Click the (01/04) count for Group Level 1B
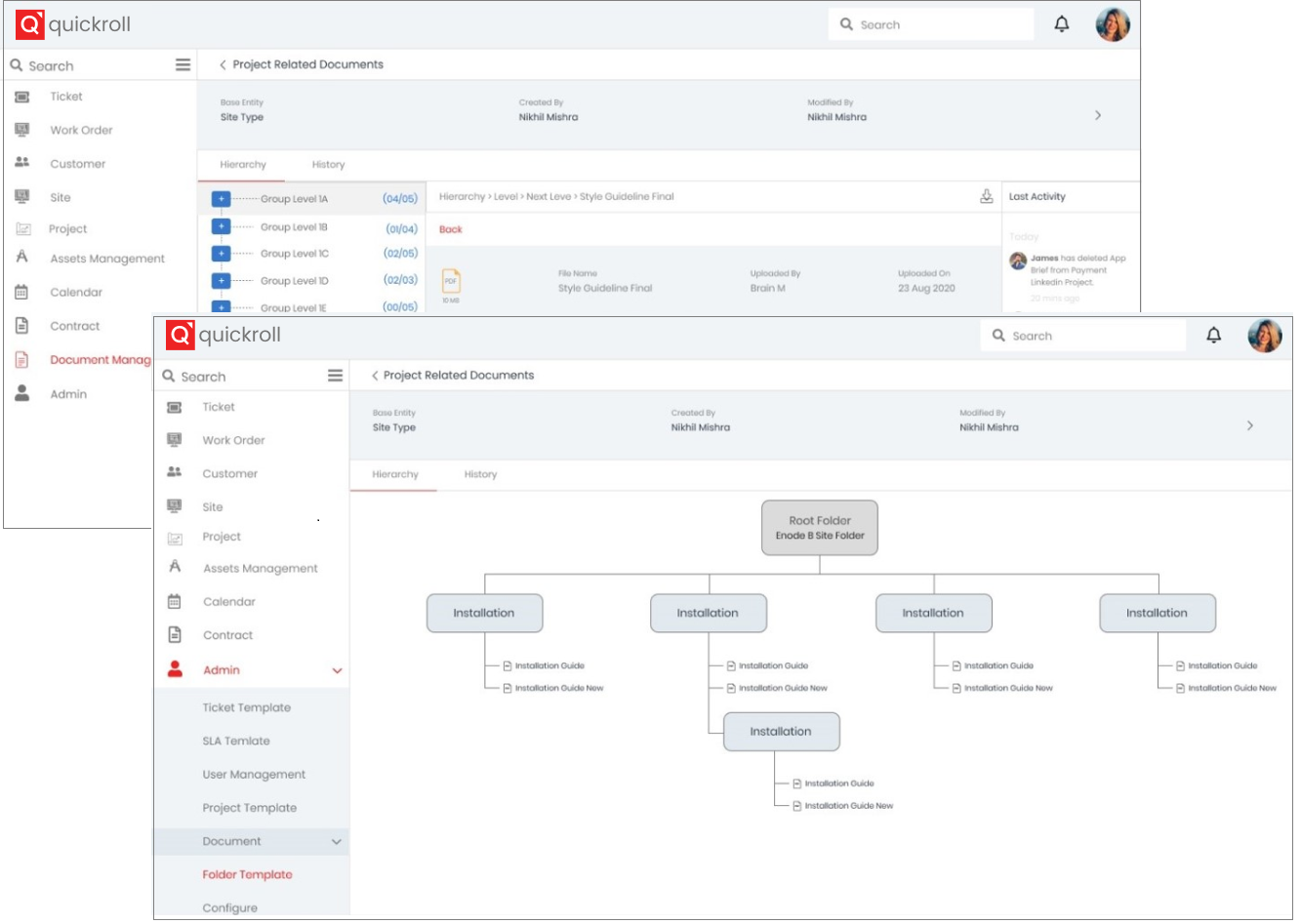The image size is (1301, 924). (x=401, y=229)
